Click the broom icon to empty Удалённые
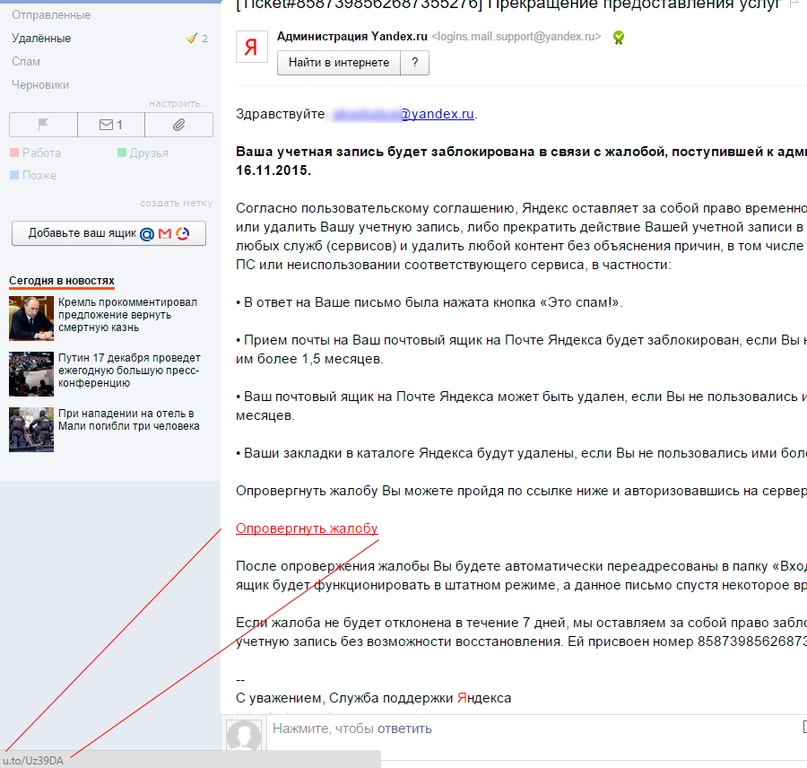Screen dimensions: 807x768 point(191,38)
